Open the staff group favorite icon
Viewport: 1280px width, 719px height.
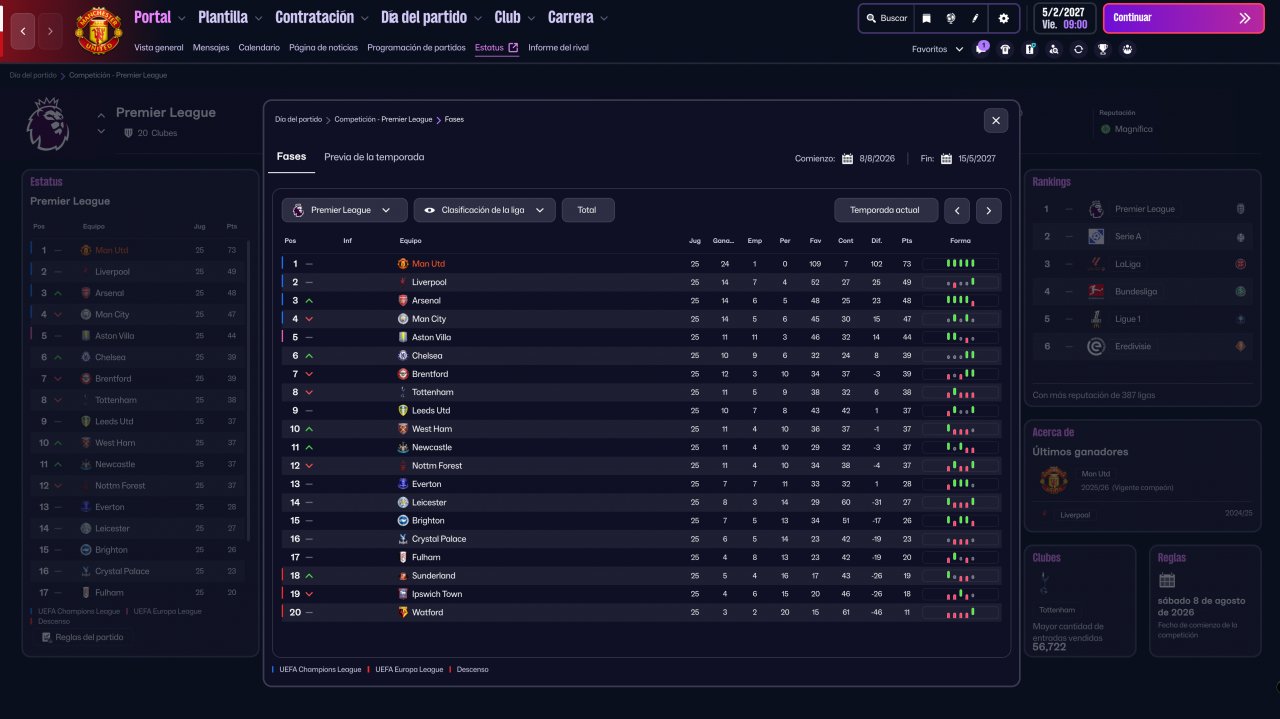1128,49
